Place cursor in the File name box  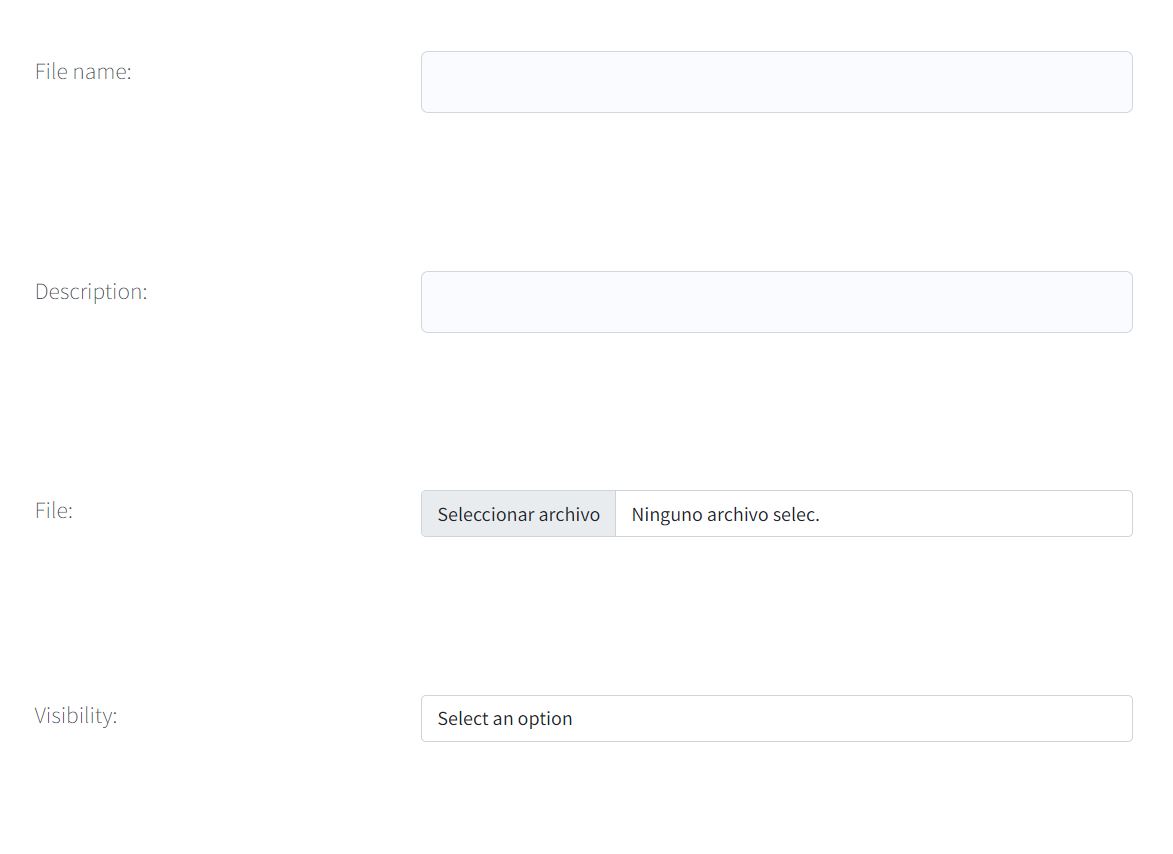pyautogui.click(x=776, y=82)
